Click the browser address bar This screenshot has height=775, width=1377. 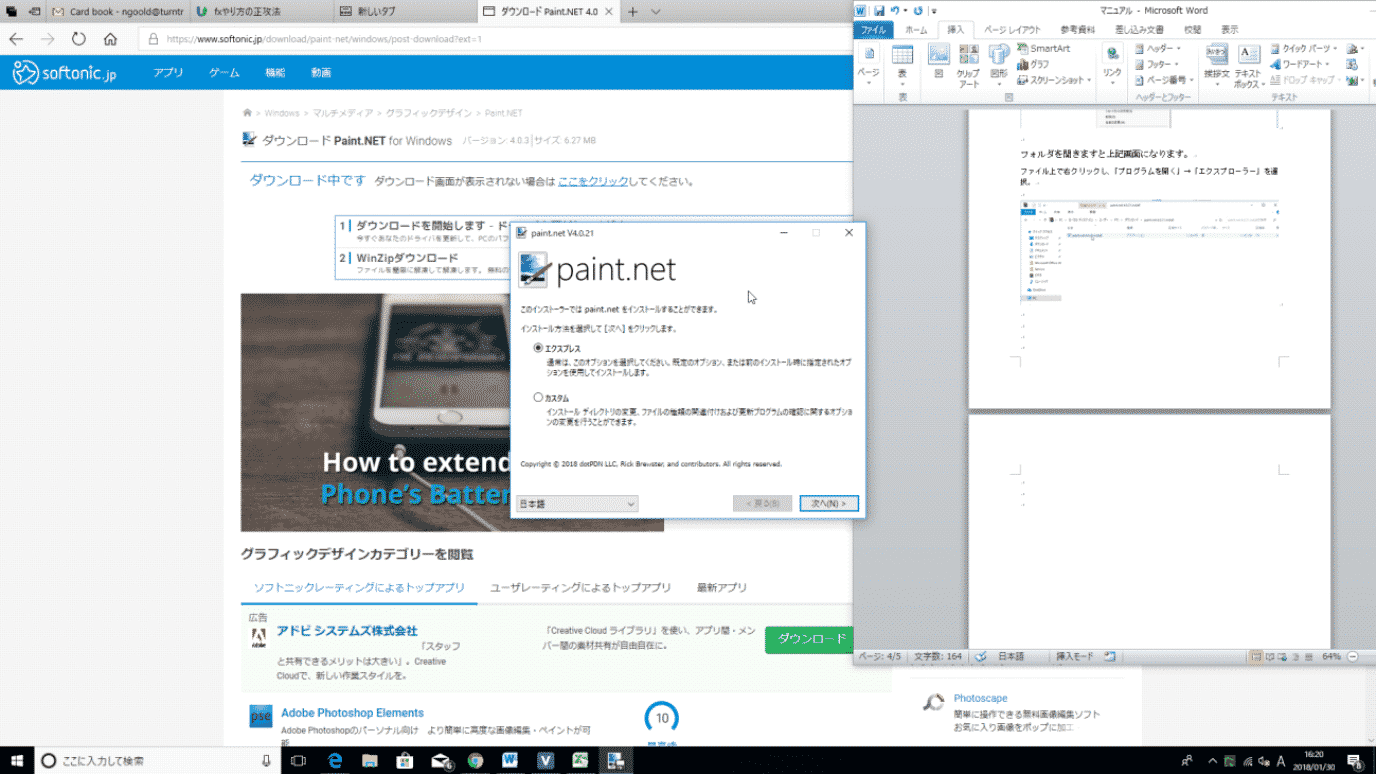pyautogui.click(x=497, y=39)
